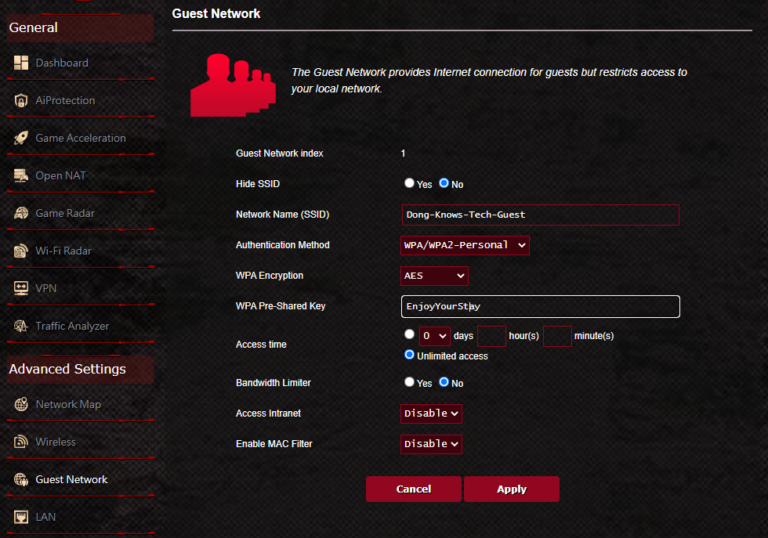
Task: Click the Network Name (SSID) field
Action: 539,215
